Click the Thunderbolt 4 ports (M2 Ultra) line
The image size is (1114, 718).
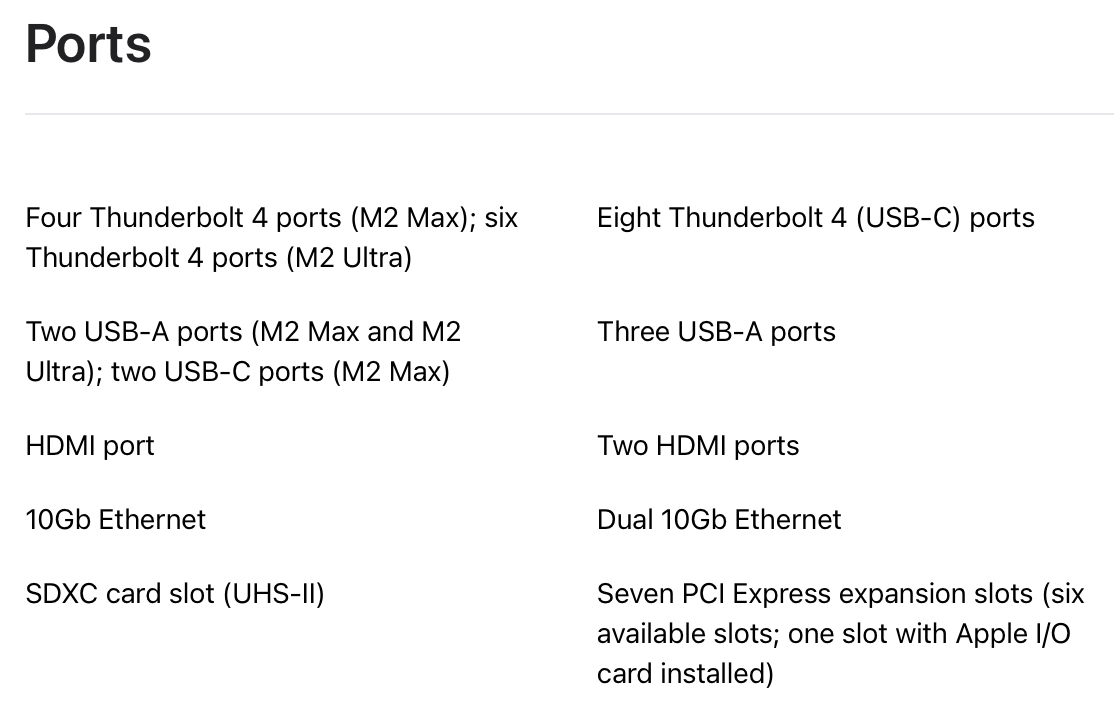[x=219, y=258]
